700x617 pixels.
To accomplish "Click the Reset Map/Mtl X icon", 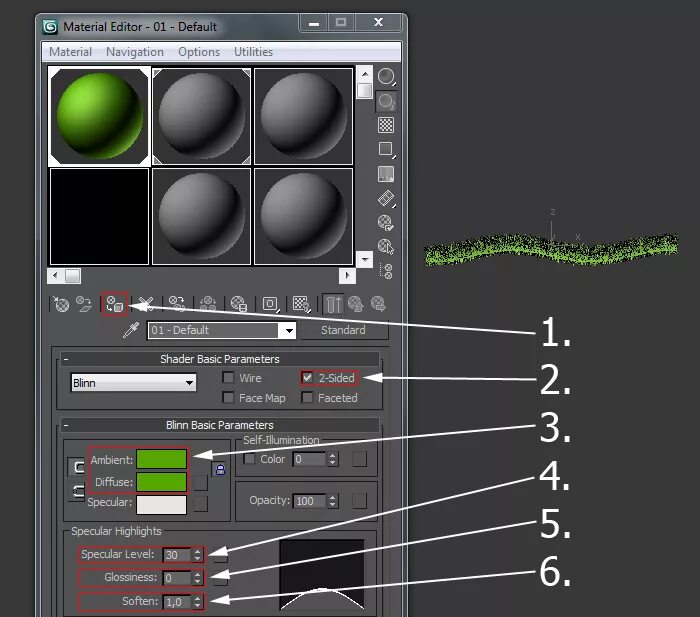I will point(146,304).
